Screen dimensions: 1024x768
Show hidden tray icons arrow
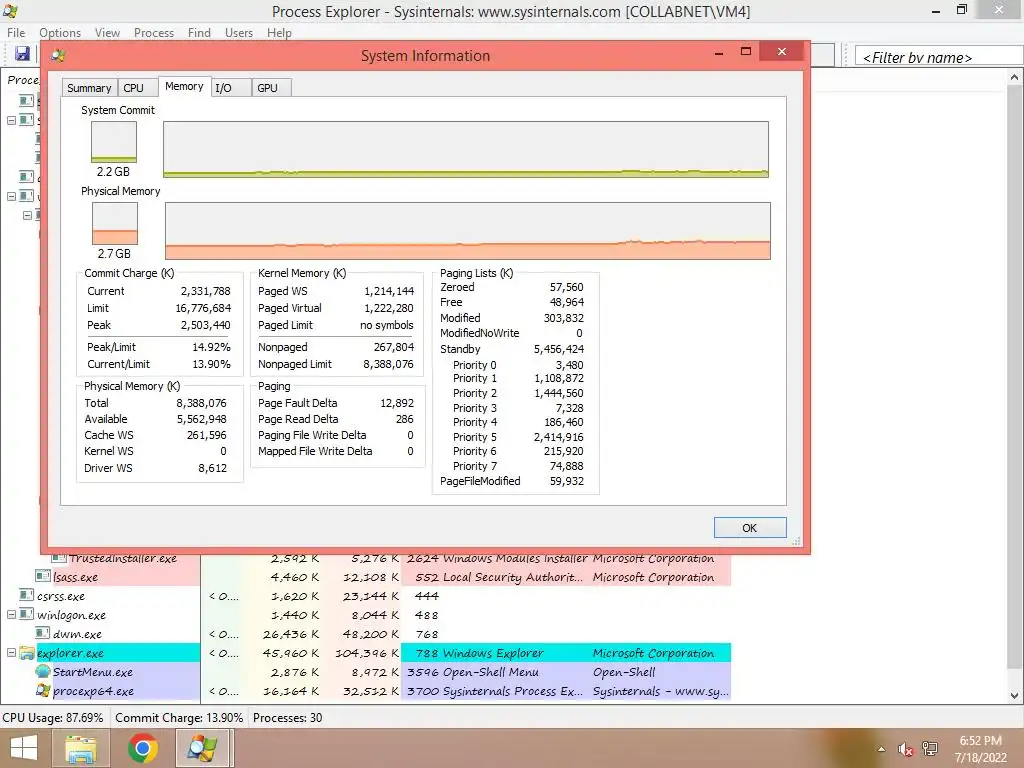[x=881, y=749]
